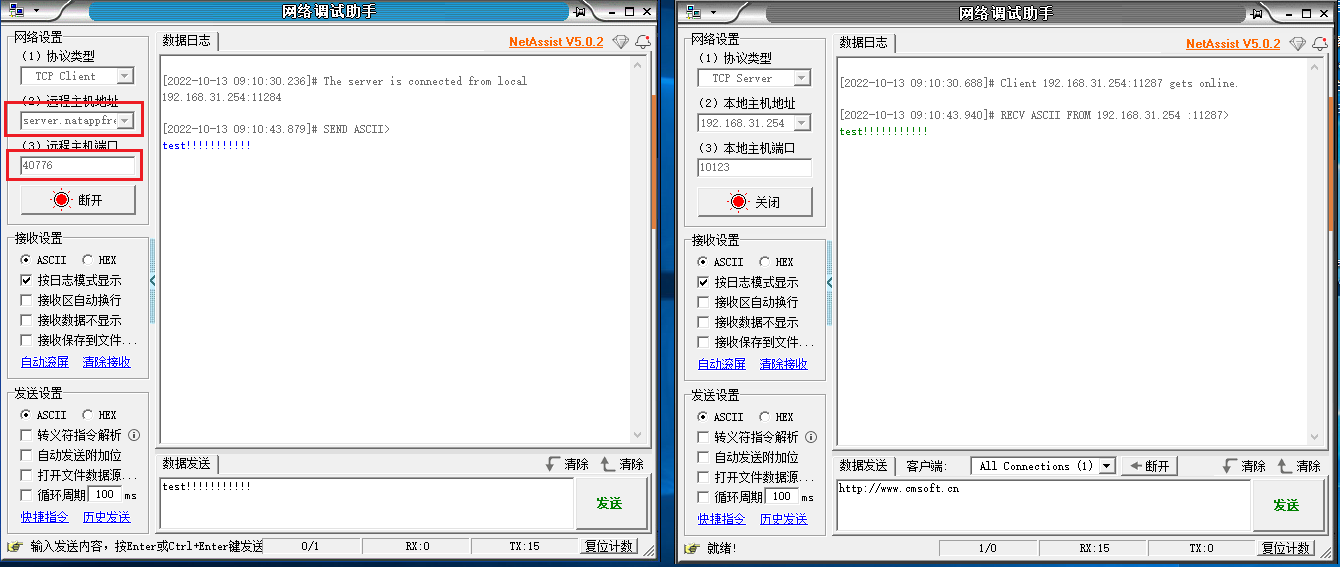This screenshot has width=1340, height=567.
Task: Enable 接收区自动换行 in client window
Action: click(27, 300)
